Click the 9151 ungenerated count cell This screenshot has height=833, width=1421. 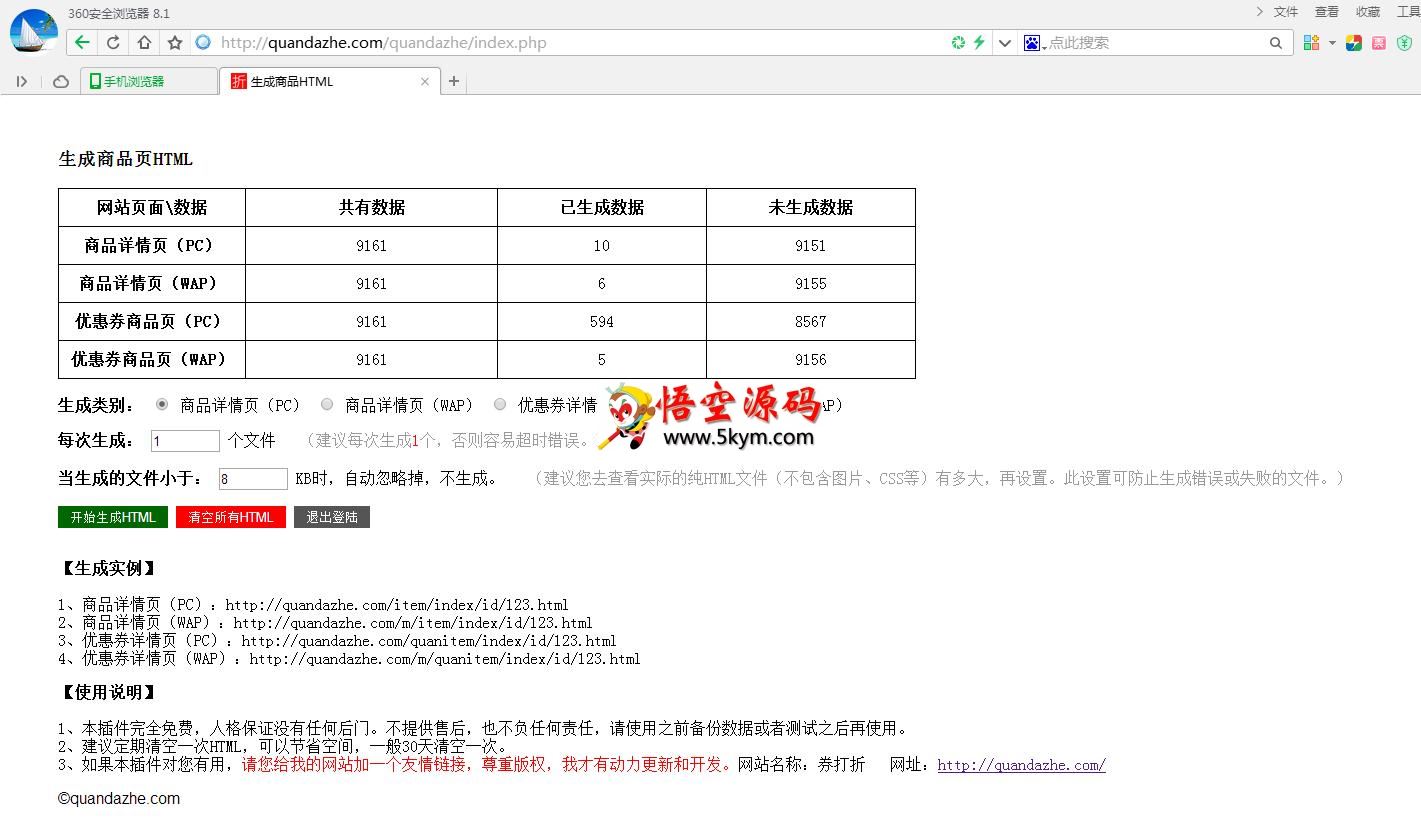(811, 245)
